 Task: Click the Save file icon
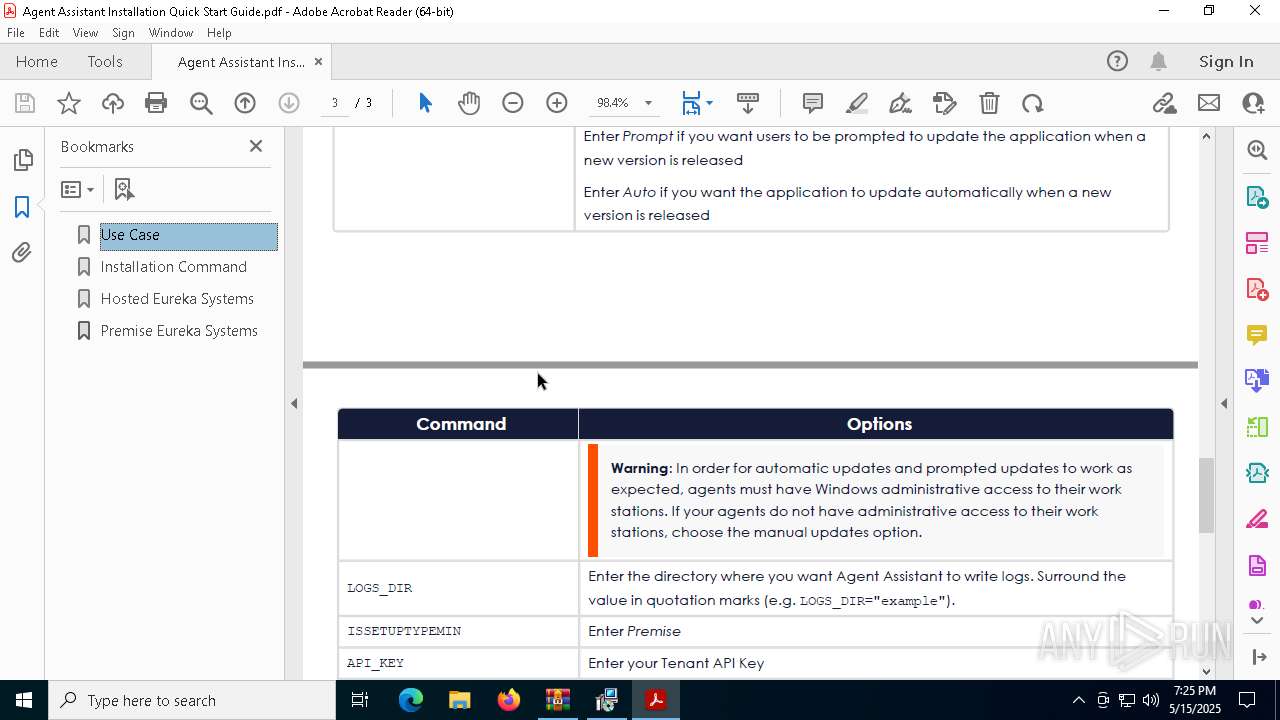pos(25,103)
